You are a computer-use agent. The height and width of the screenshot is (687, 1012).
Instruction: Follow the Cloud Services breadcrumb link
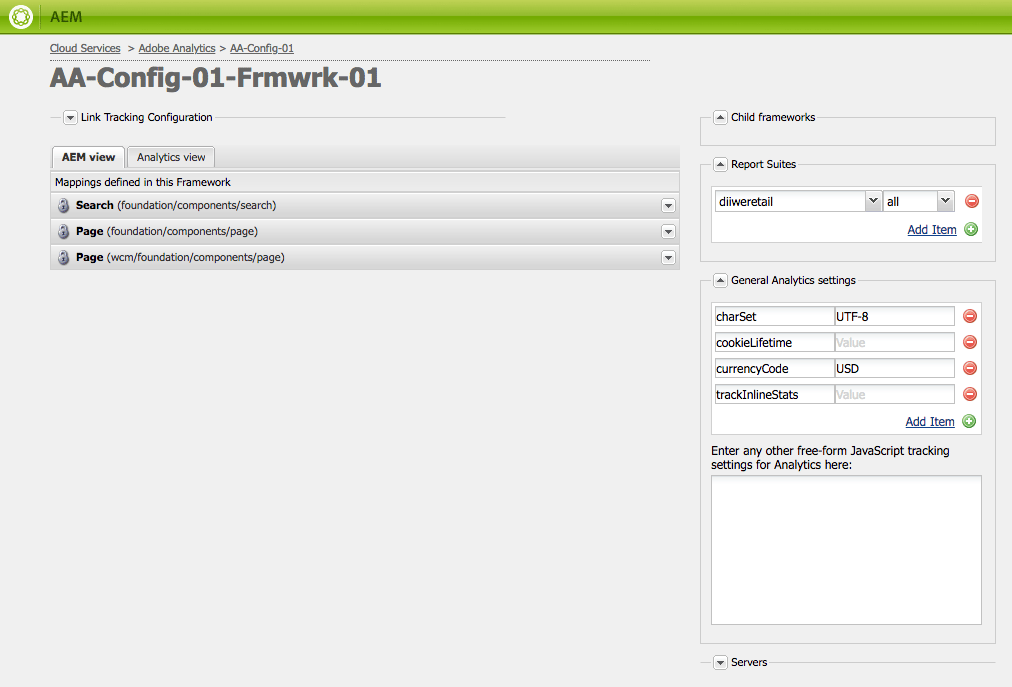tap(85, 48)
